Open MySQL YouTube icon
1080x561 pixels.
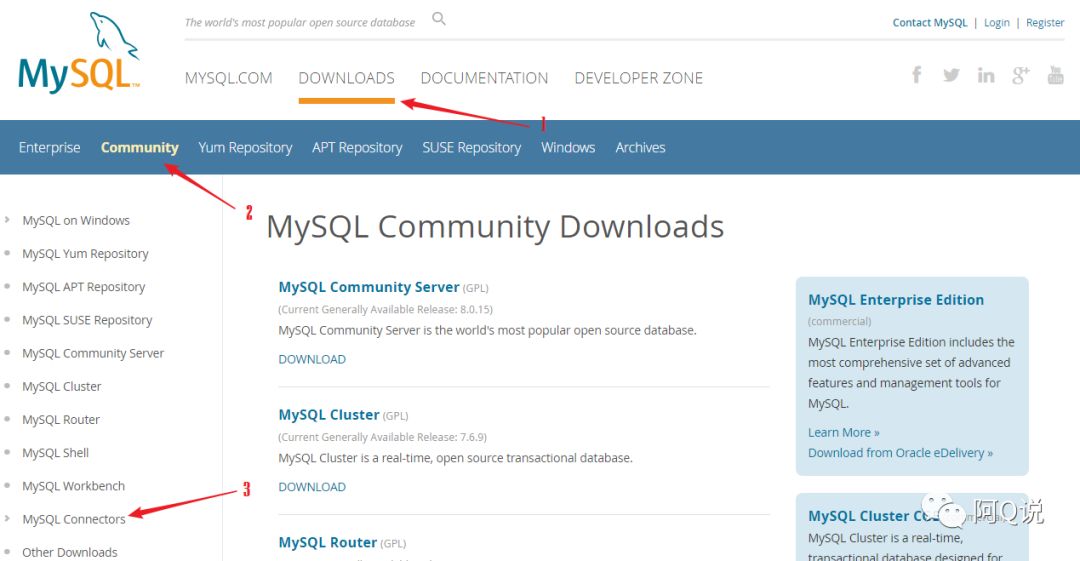pyautogui.click(x=1055, y=75)
